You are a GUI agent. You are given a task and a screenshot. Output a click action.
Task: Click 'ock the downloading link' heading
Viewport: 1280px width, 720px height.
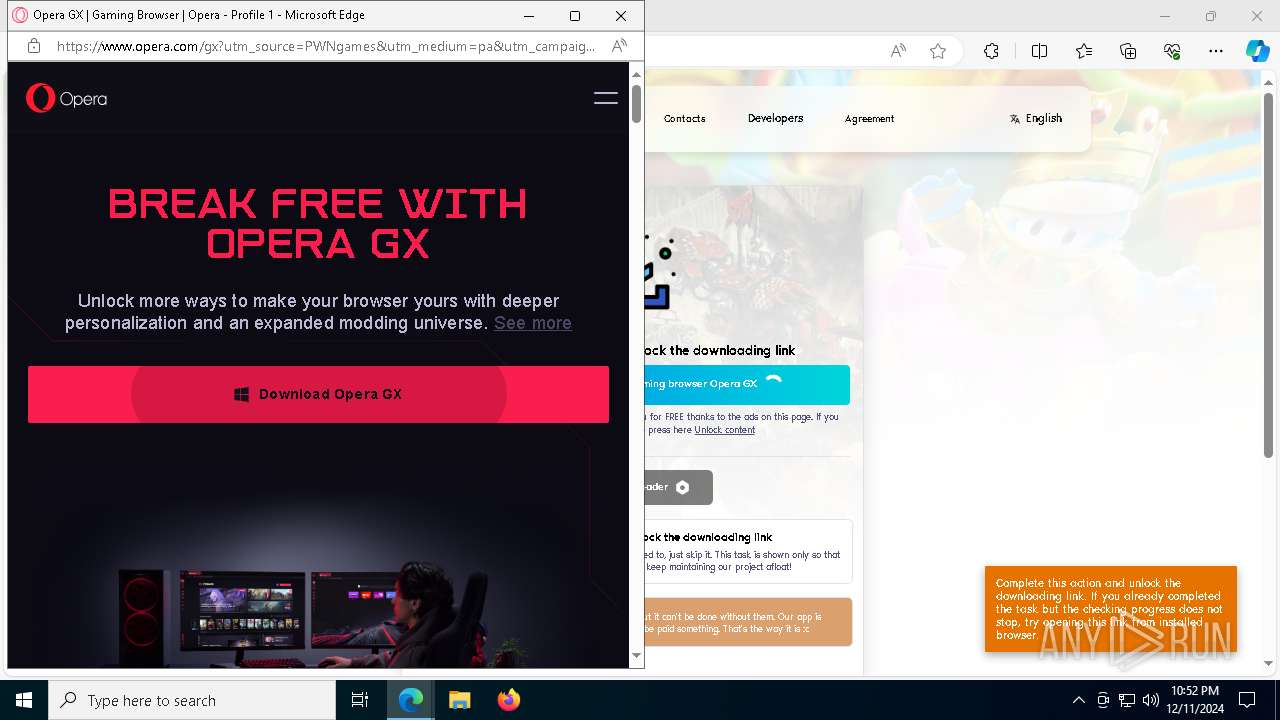tap(720, 350)
